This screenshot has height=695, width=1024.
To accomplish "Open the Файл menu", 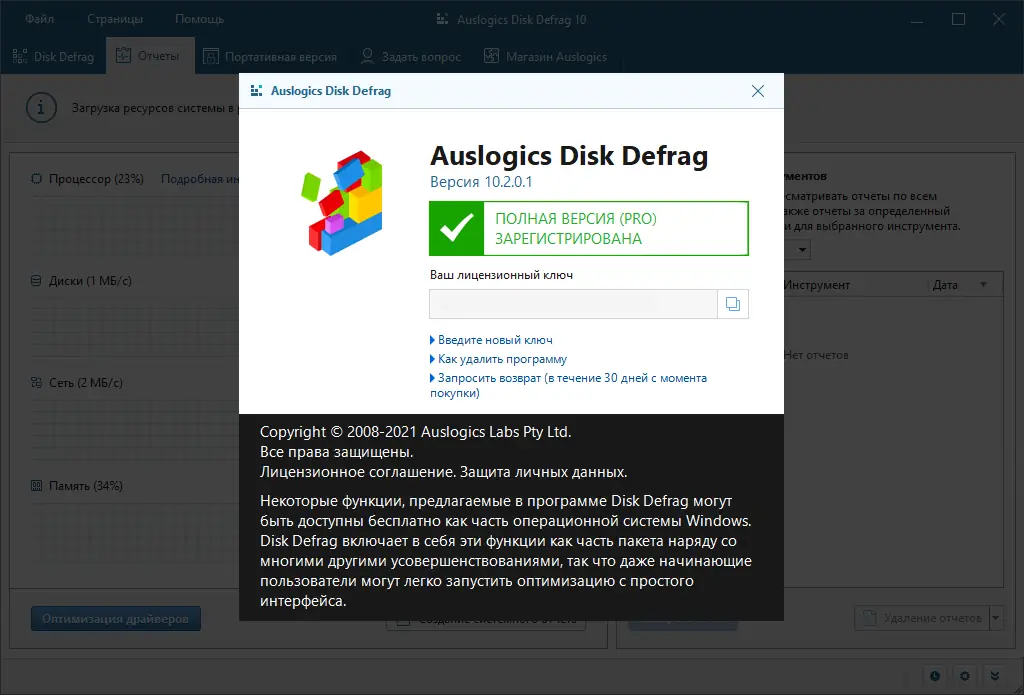I will pos(38,18).
